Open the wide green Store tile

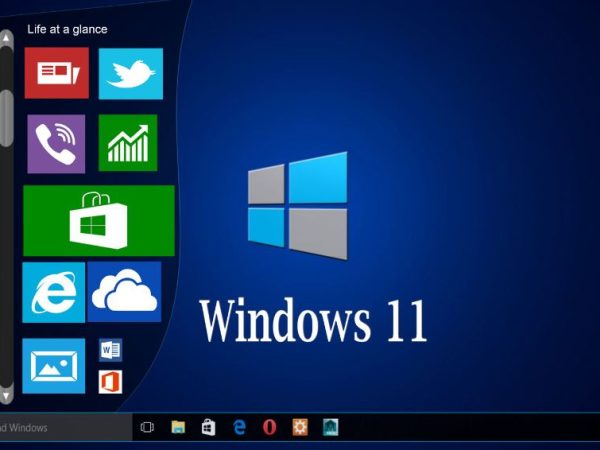(99, 221)
